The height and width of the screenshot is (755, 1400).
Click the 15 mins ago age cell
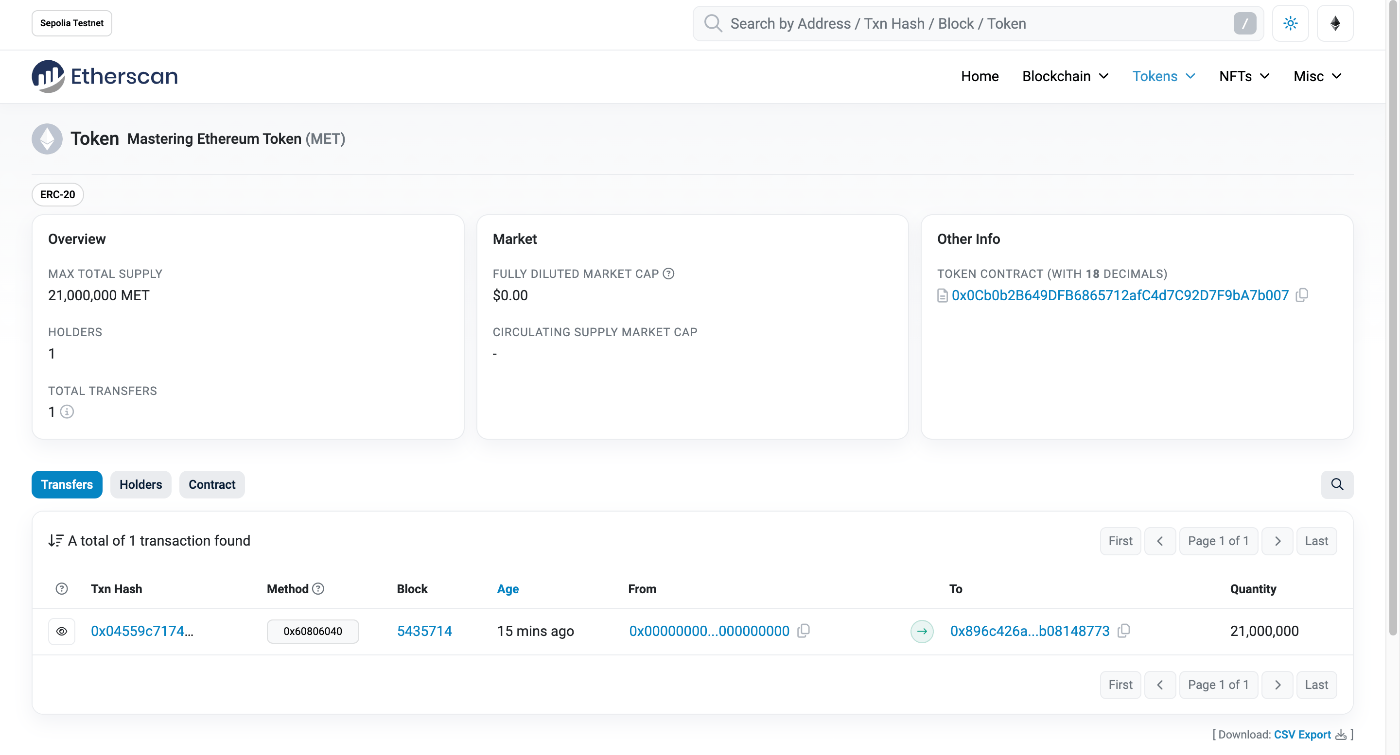[x=535, y=631]
